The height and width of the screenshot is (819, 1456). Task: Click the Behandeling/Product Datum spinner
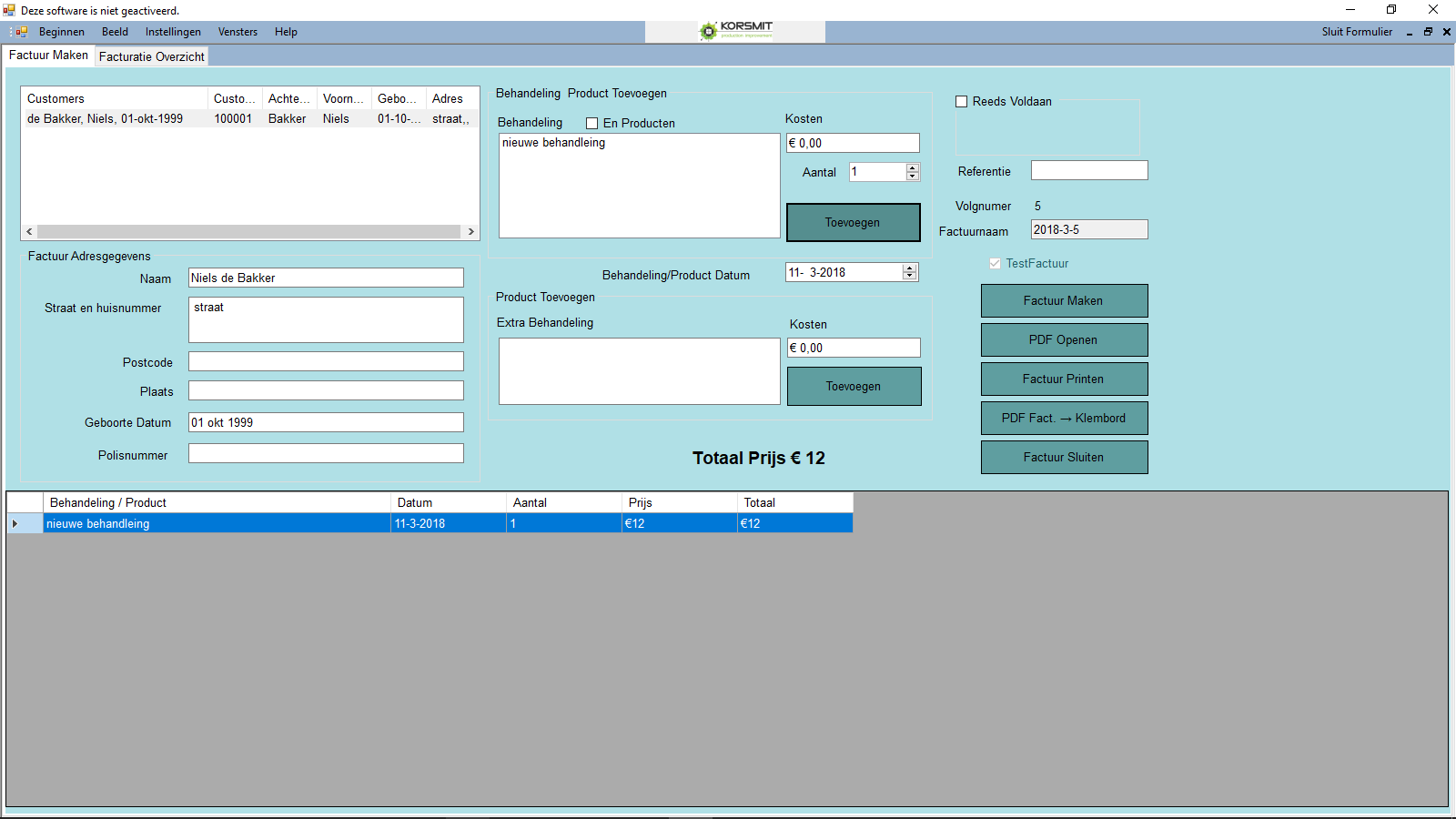909,272
